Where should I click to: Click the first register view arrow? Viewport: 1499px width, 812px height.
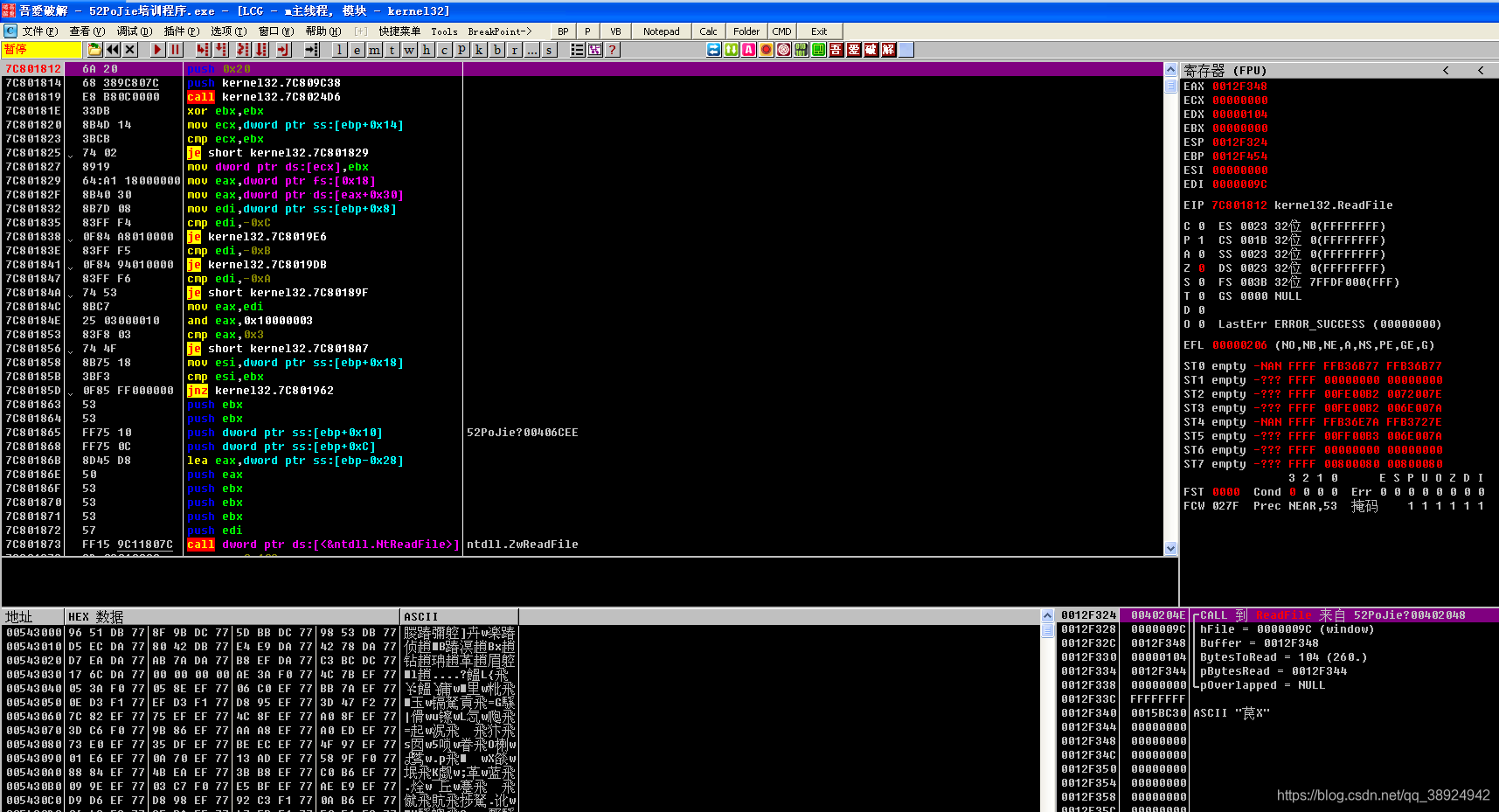[1446, 70]
